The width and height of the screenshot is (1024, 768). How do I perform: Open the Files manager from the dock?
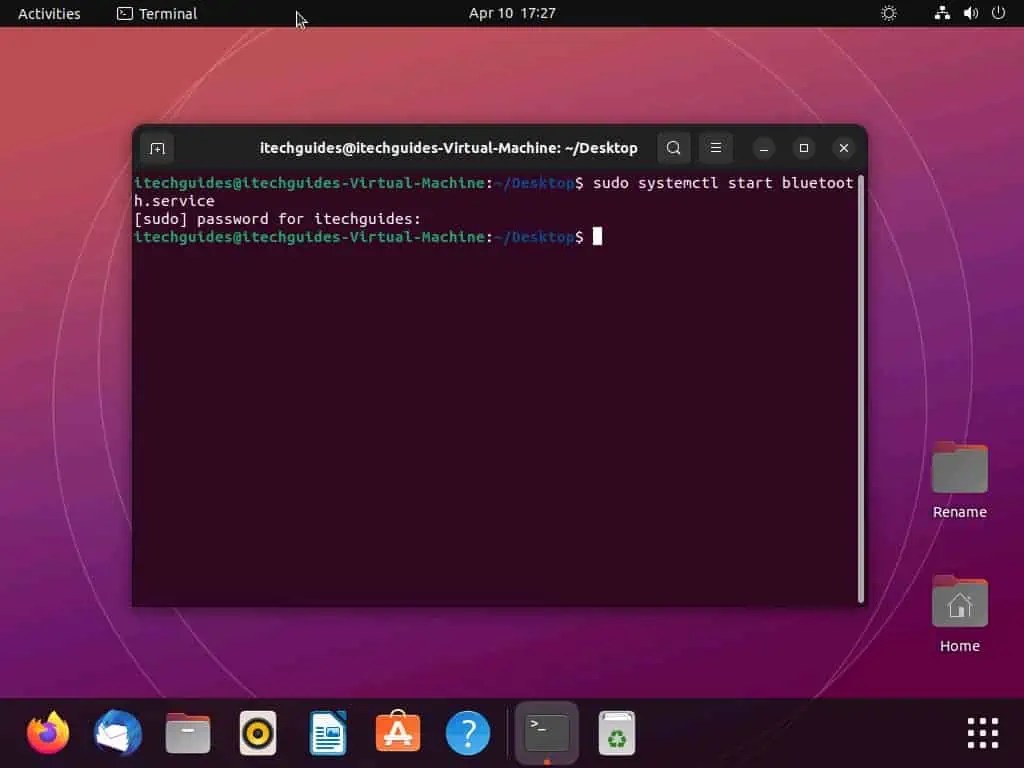point(187,733)
